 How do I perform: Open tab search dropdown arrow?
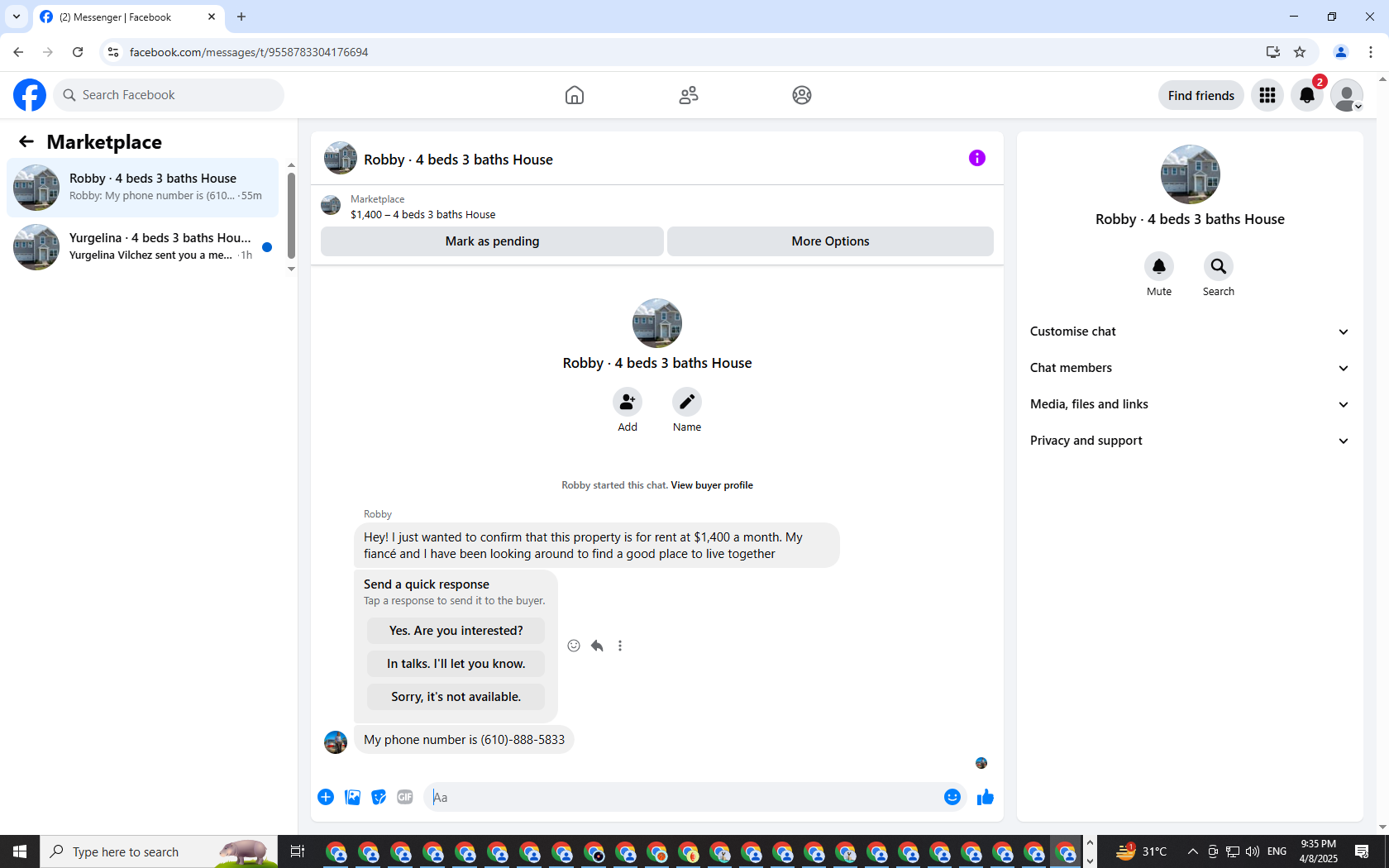[16, 17]
